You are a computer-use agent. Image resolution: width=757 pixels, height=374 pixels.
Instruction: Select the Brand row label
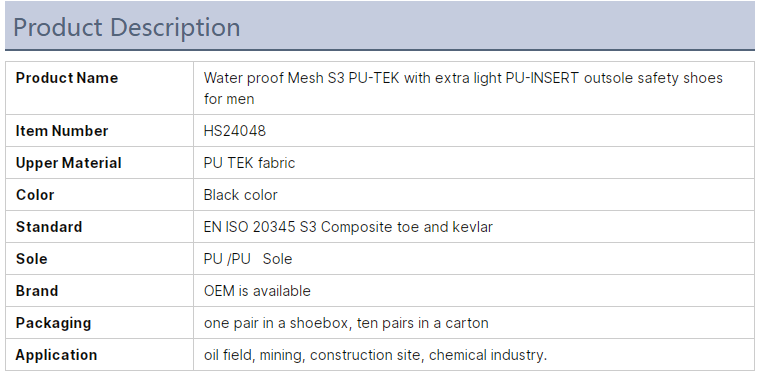click(x=37, y=291)
